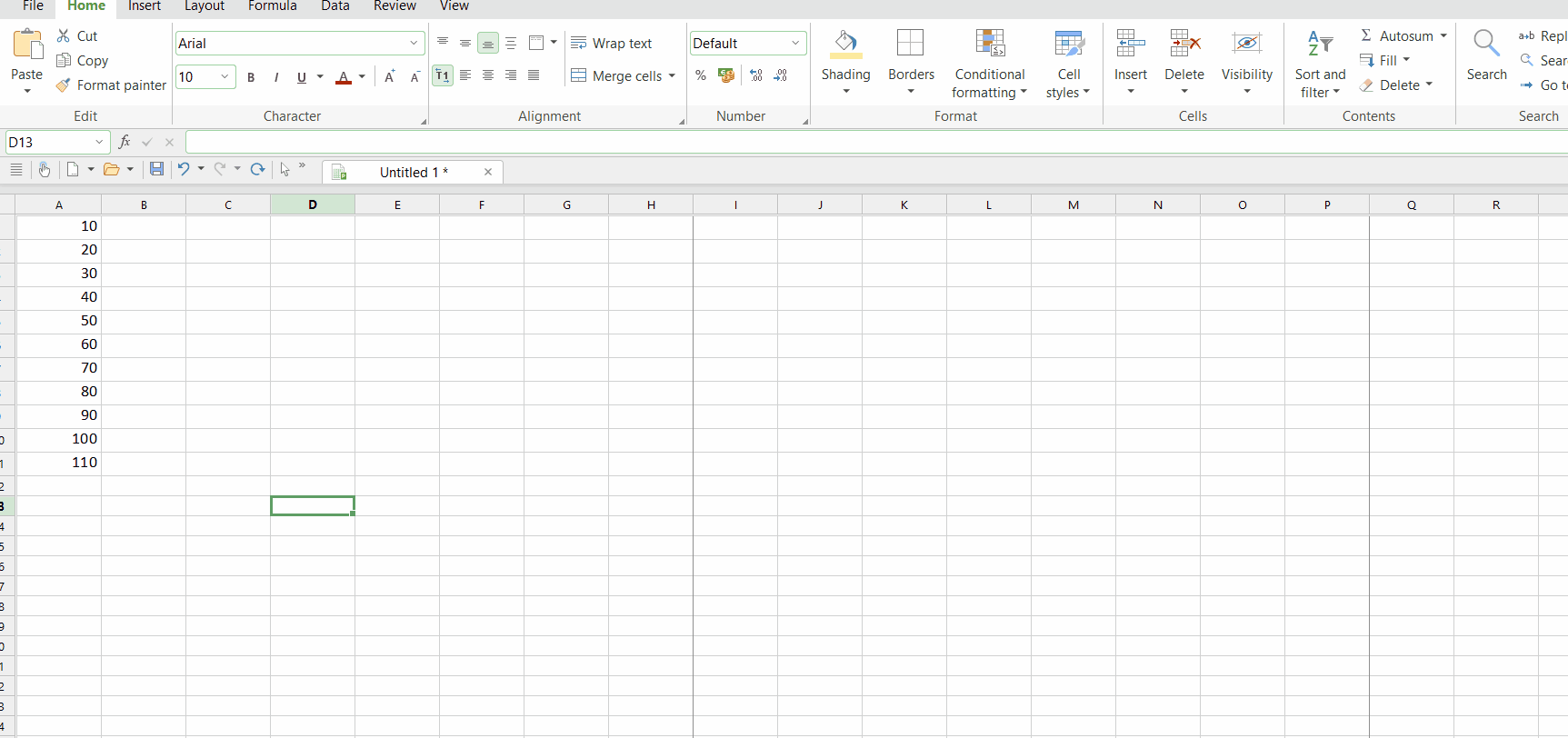Viewport: 1568px width, 738px height.
Task: Click the Search magnifier icon
Action: [x=1486, y=43]
